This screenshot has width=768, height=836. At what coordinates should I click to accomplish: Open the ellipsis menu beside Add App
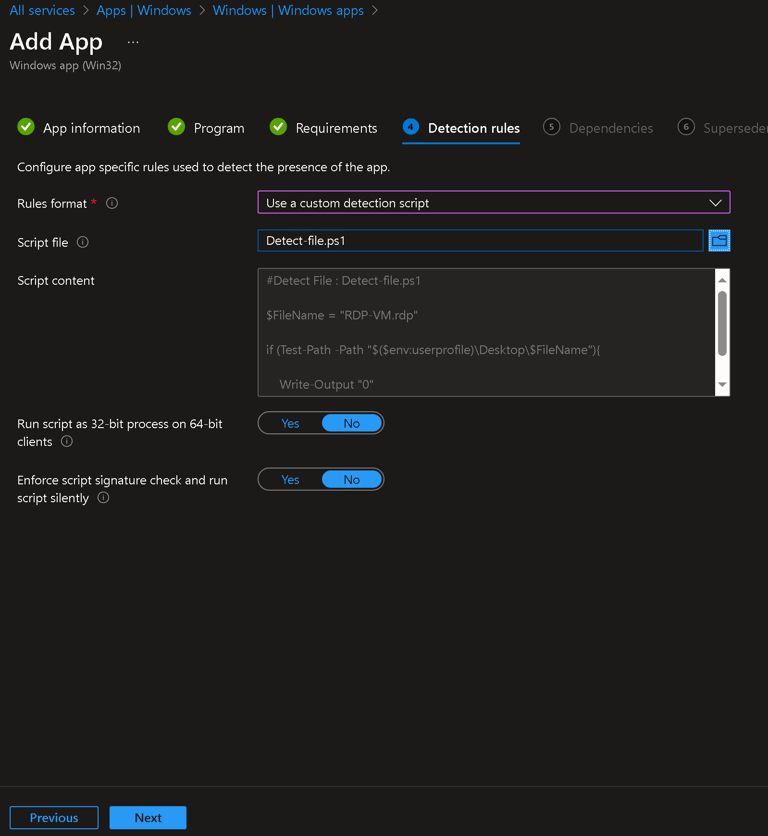click(x=133, y=42)
